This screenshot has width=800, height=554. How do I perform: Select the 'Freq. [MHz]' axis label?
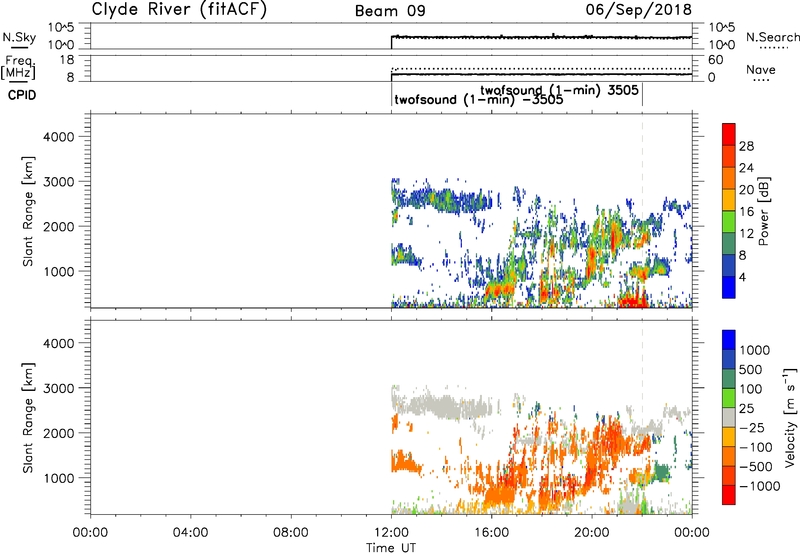(18, 68)
